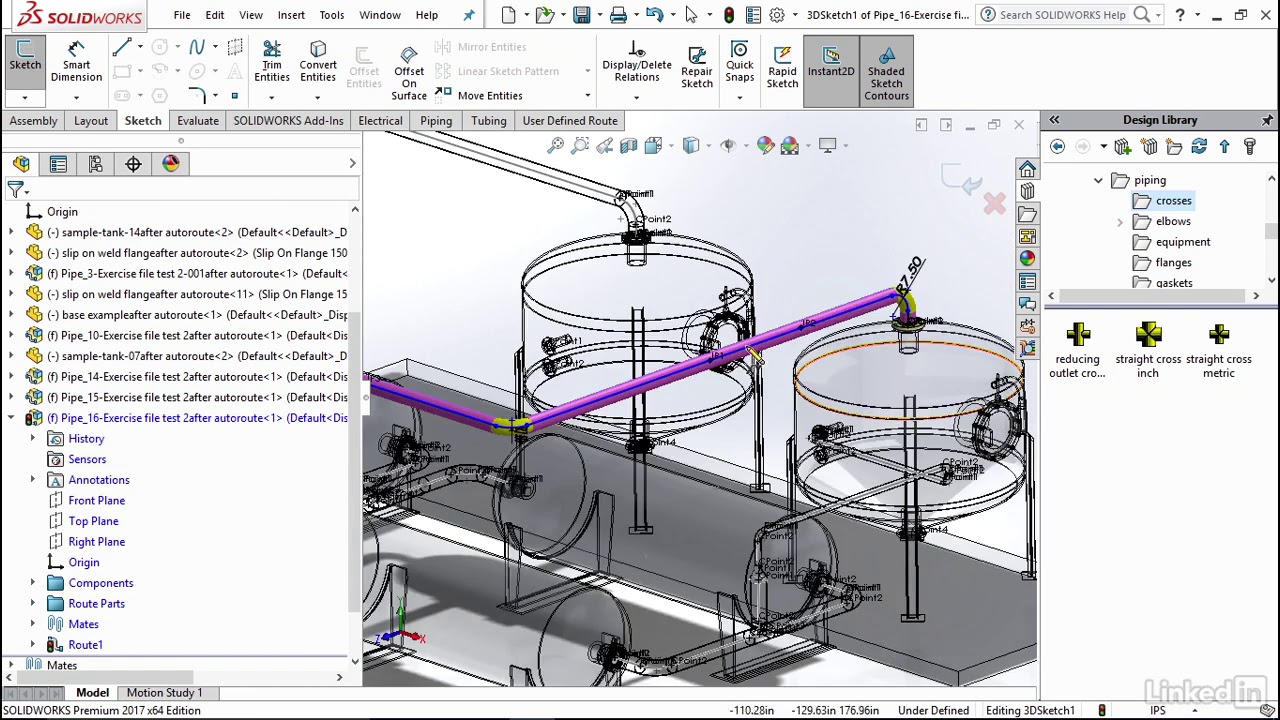Open the File Explorer task pane icon
The image size is (1280, 720).
click(x=1027, y=214)
